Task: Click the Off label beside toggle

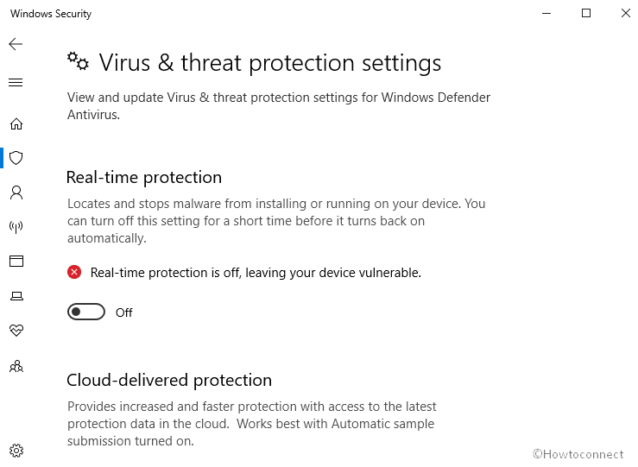Action: pyautogui.click(x=124, y=313)
